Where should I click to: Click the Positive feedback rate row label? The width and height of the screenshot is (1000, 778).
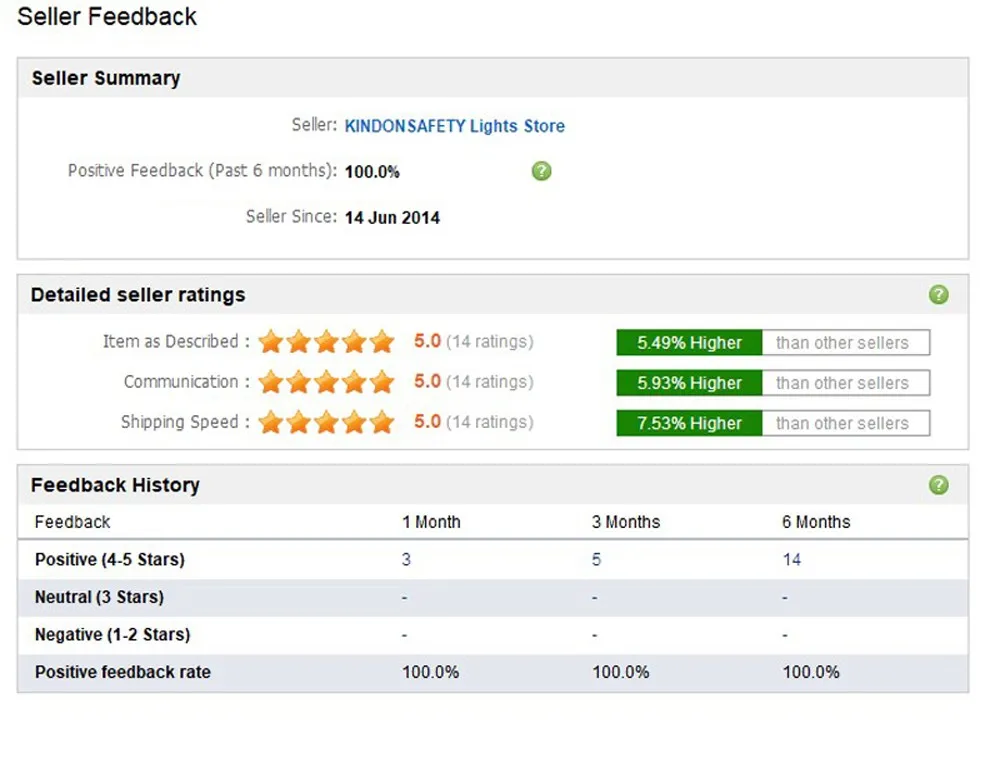(123, 672)
